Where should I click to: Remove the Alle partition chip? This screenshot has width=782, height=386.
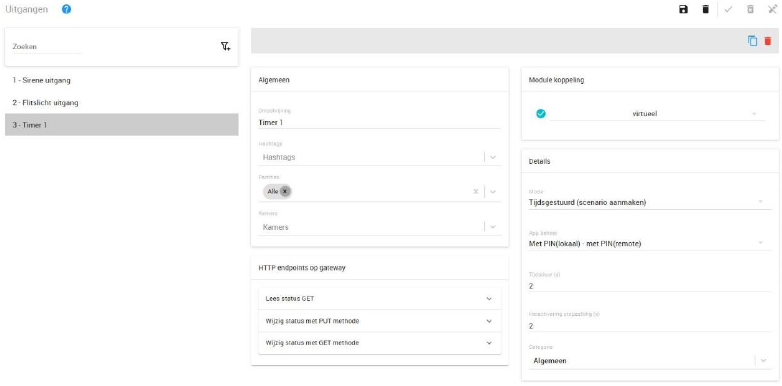285,192
